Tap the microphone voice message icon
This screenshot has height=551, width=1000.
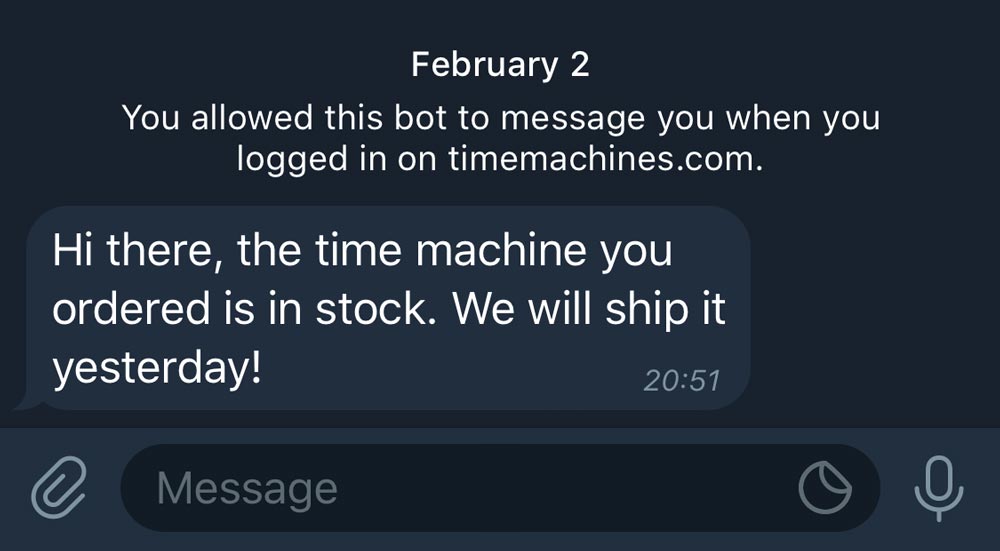click(x=939, y=489)
